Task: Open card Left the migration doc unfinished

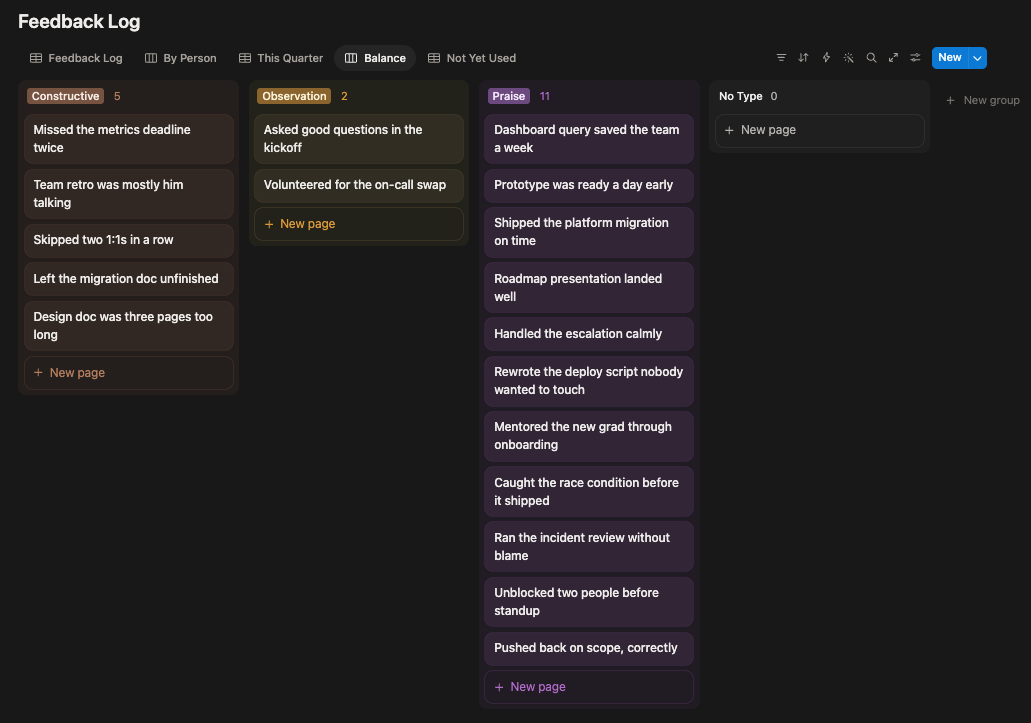Action: pos(129,279)
